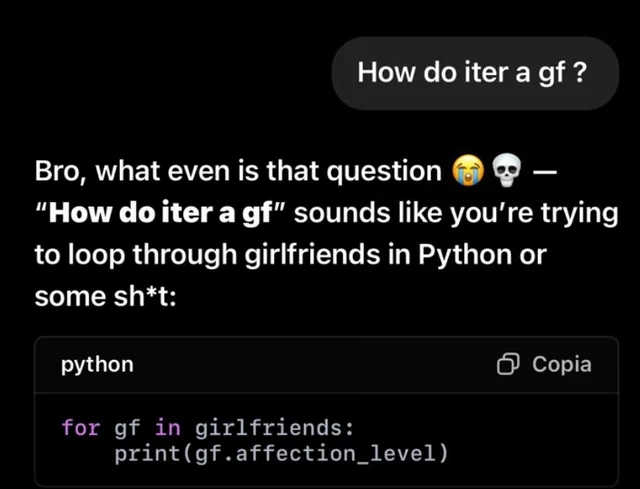The height and width of the screenshot is (489, 640).
Task: Click the crying face emoji
Action: coord(468,171)
